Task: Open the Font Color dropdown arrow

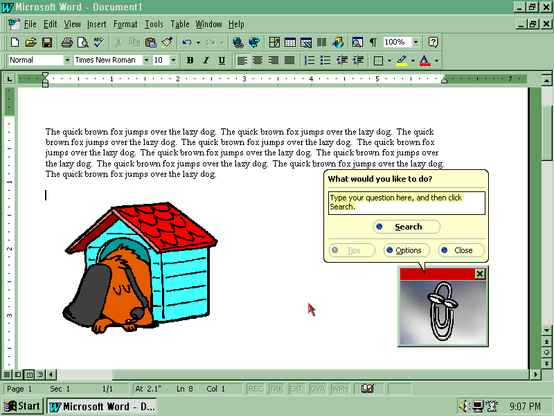Action: point(437,60)
